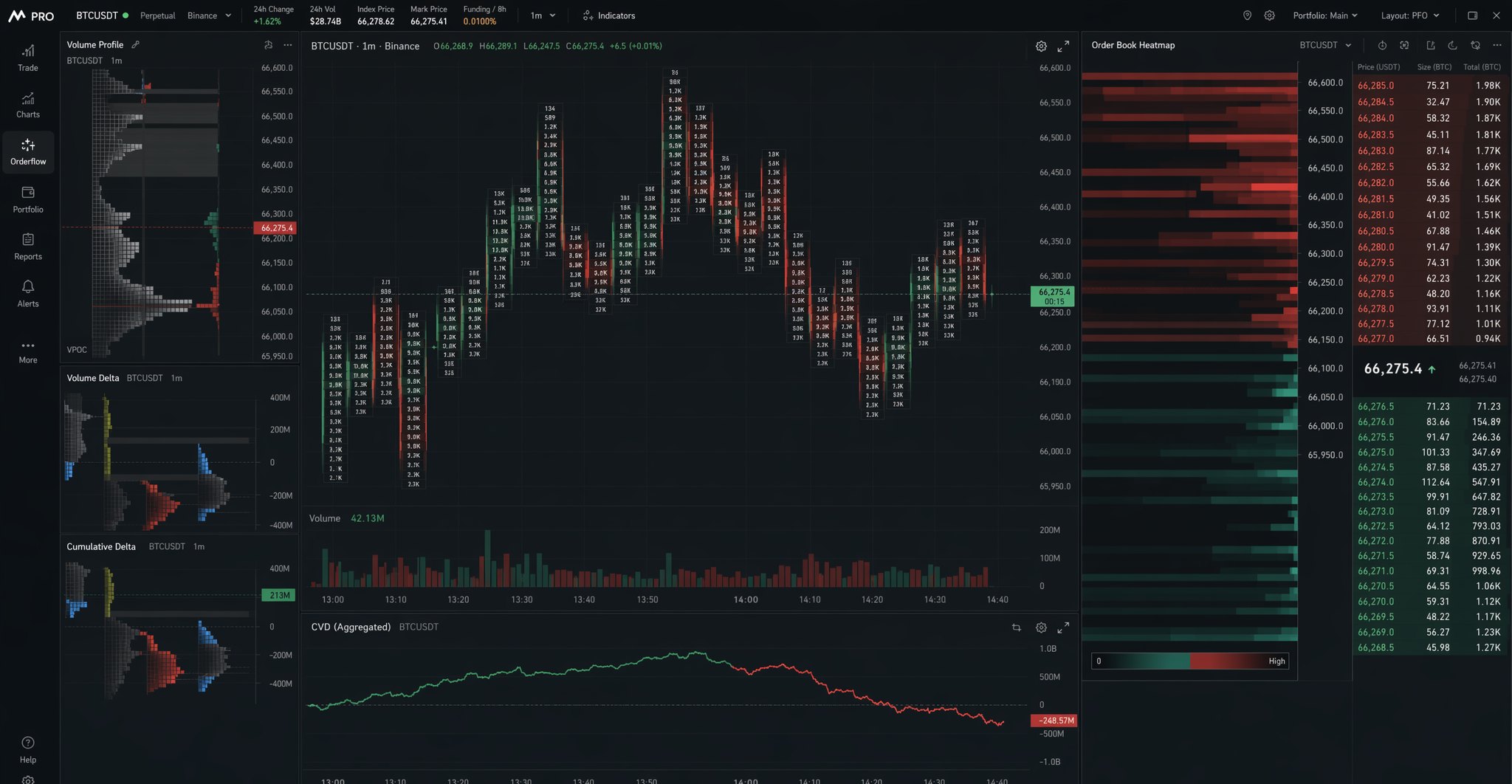Click the green 213M Cumulative Delta label
This screenshot has height=784, width=1512.
tap(279, 595)
